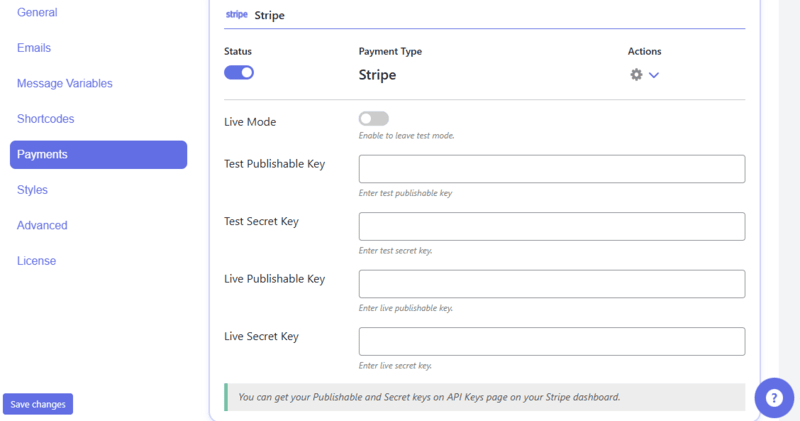Open the General settings tab
This screenshot has height=421, width=800.
tap(37, 12)
